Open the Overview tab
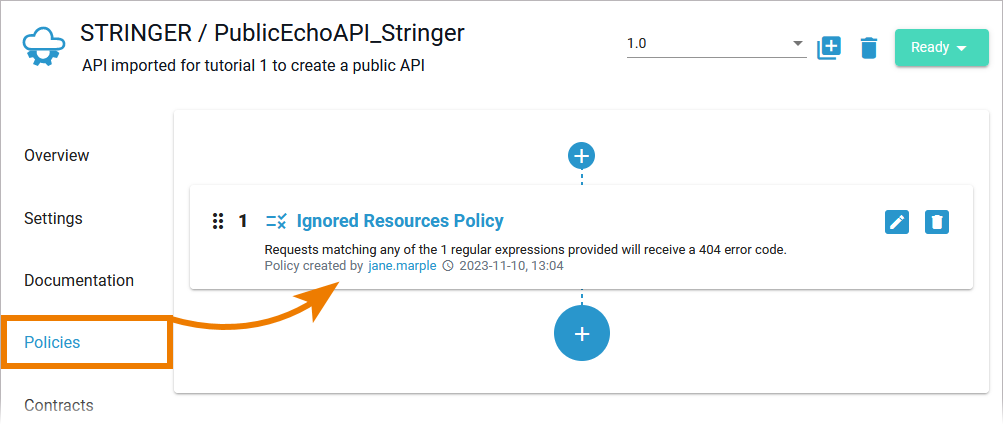The width and height of the screenshot is (1003, 425). (x=57, y=155)
